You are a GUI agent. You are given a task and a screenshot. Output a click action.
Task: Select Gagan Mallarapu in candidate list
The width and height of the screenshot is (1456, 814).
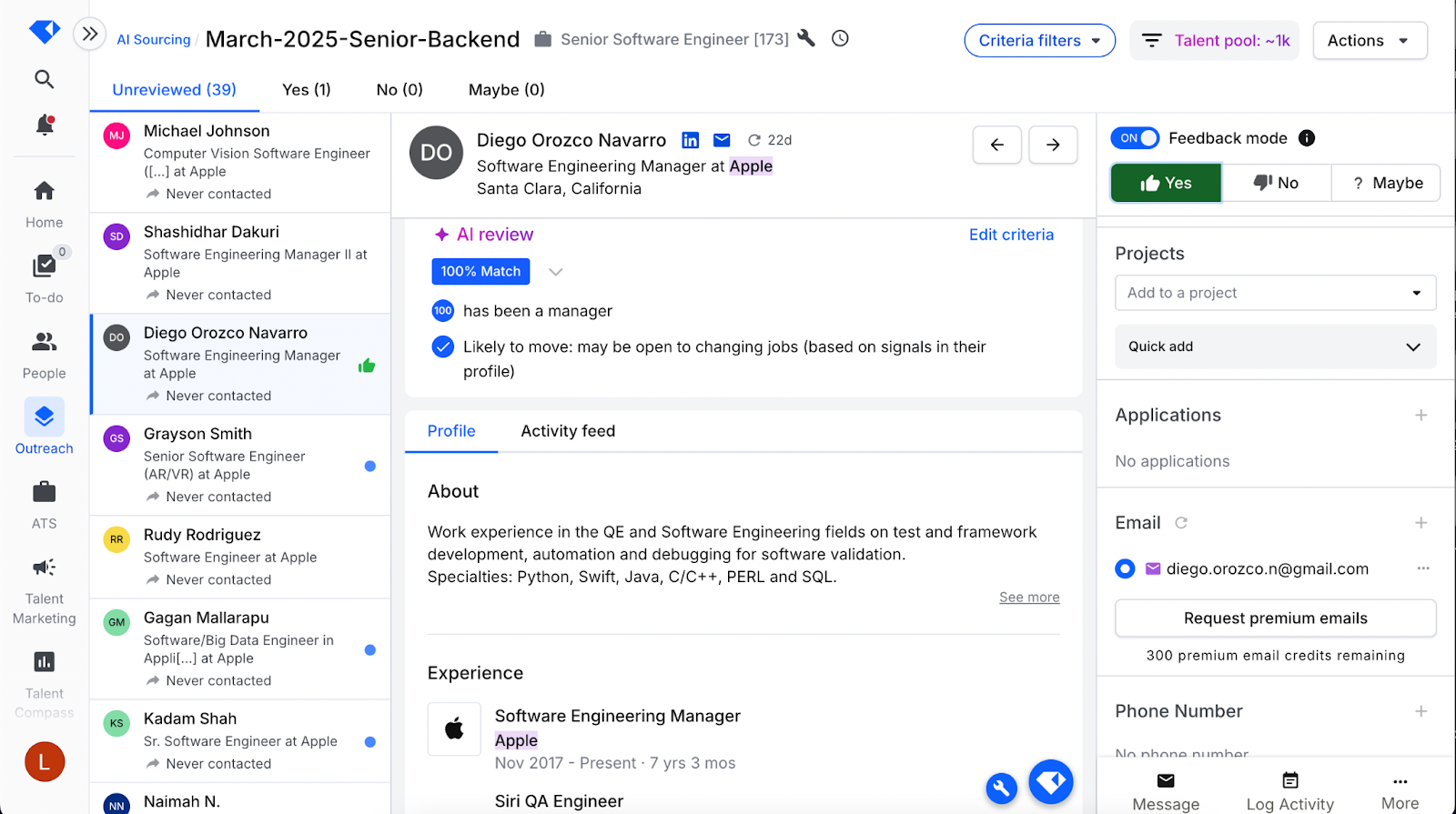240,648
